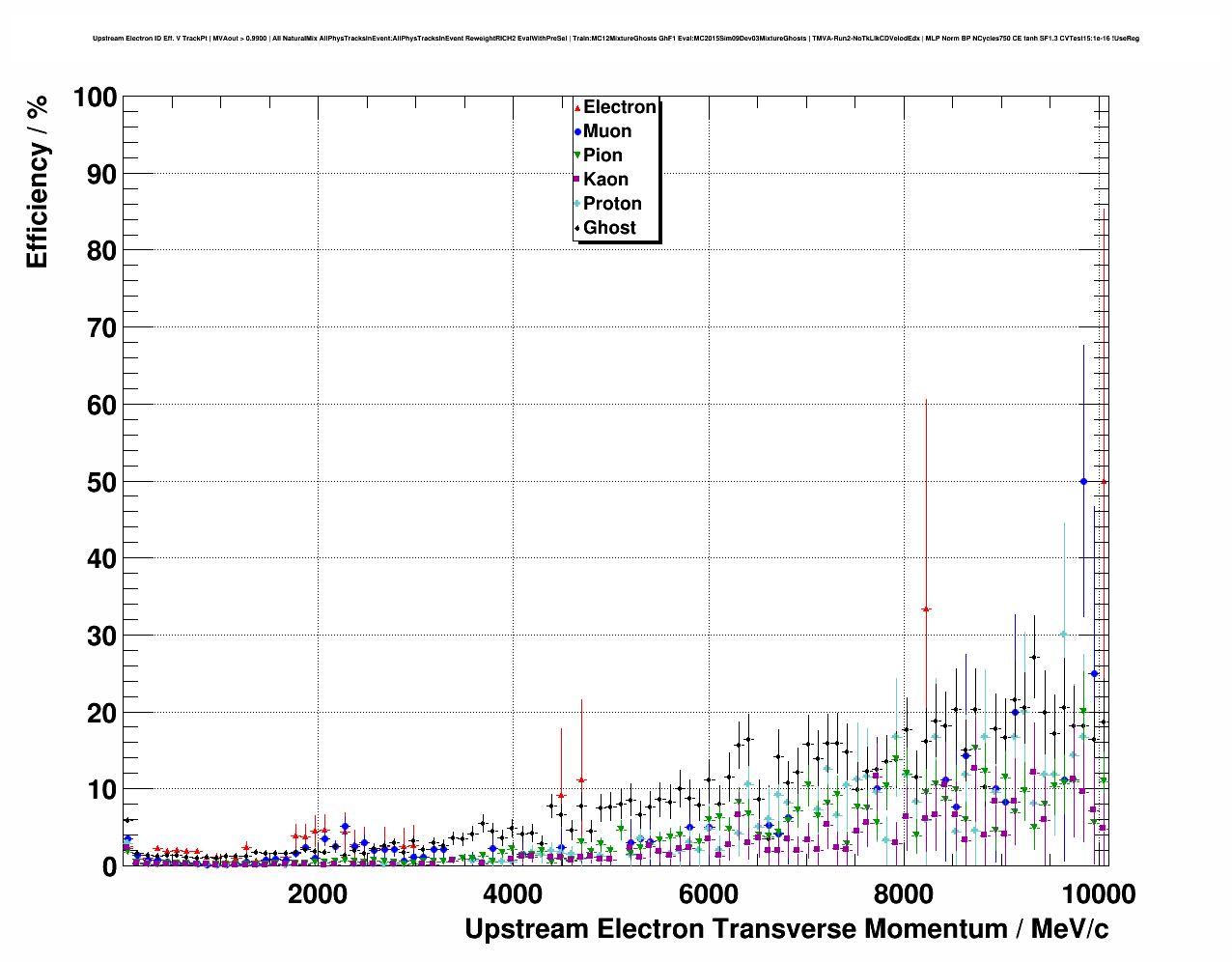Click the blue Muon data point at 50%
The height and width of the screenshot is (962, 1232).
click(x=1083, y=481)
